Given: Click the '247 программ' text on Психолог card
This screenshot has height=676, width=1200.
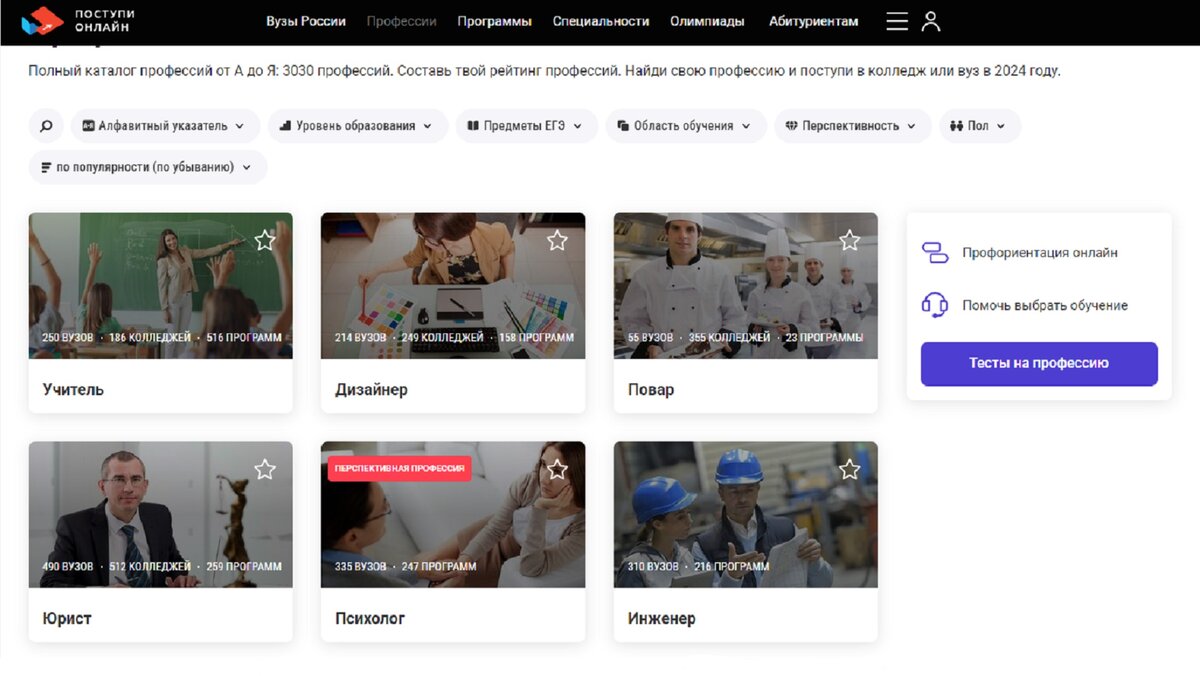Looking at the screenshot, I should tap(439, 567).
